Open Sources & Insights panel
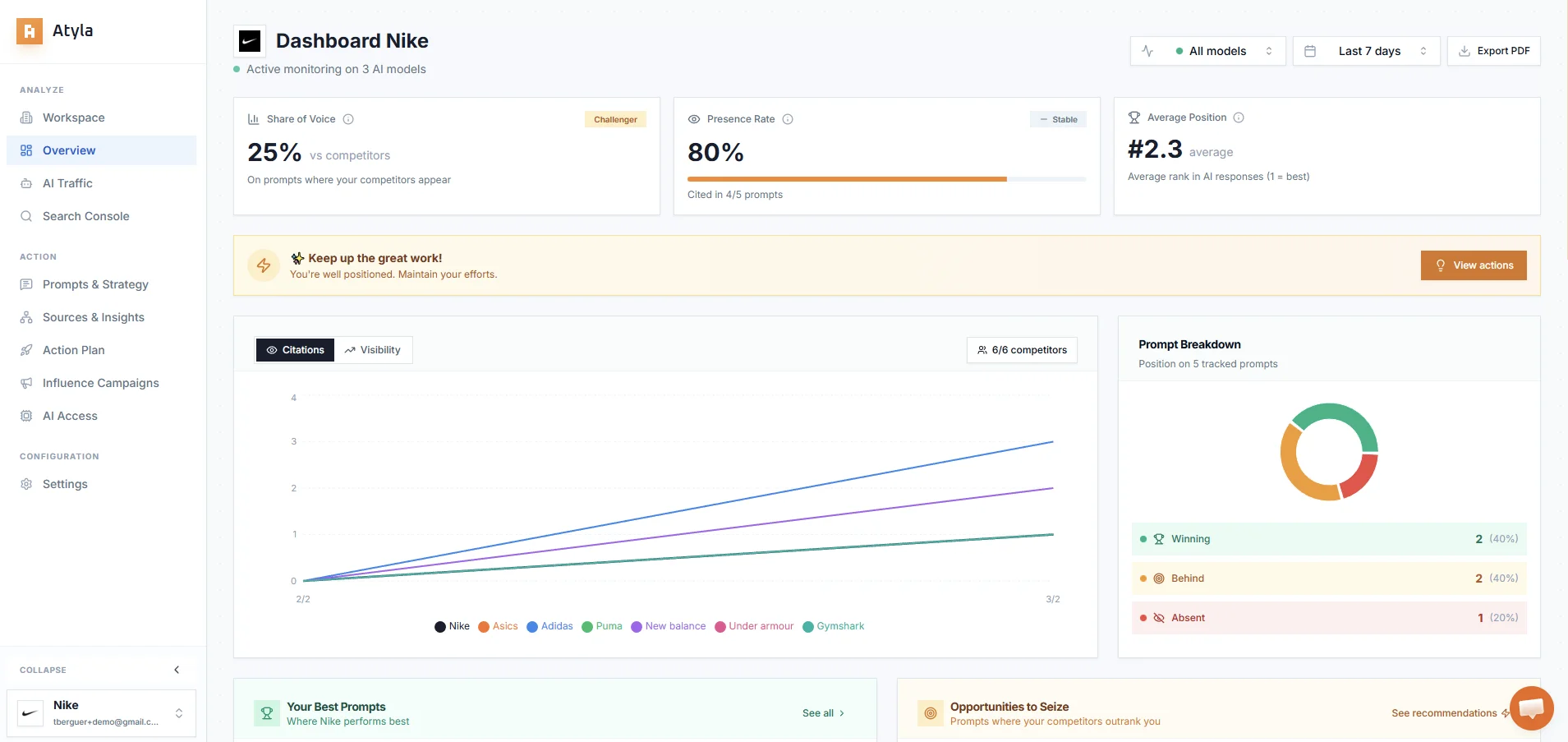 (94, 317)
